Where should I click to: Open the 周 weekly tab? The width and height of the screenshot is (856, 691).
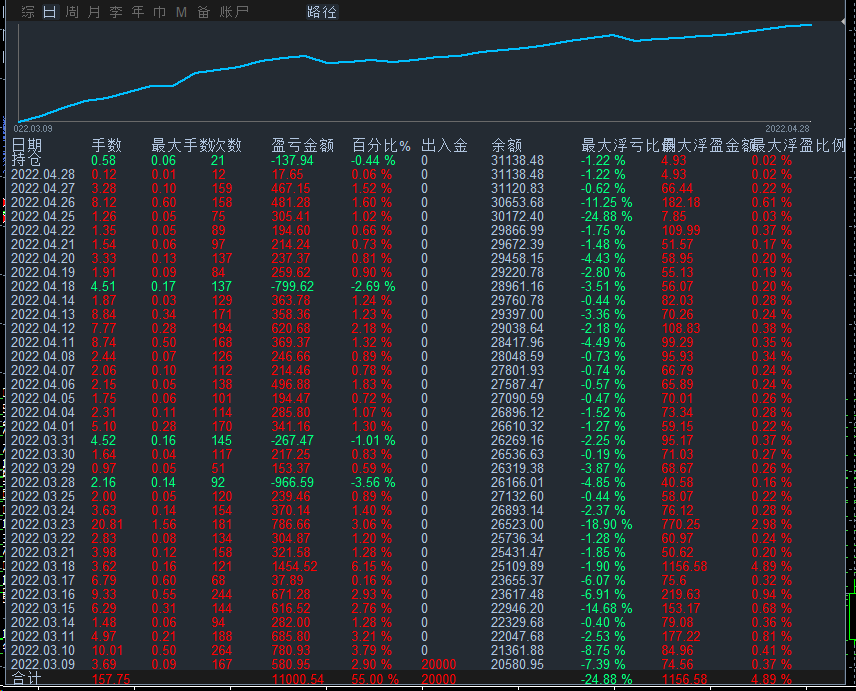tap(72, 12)
